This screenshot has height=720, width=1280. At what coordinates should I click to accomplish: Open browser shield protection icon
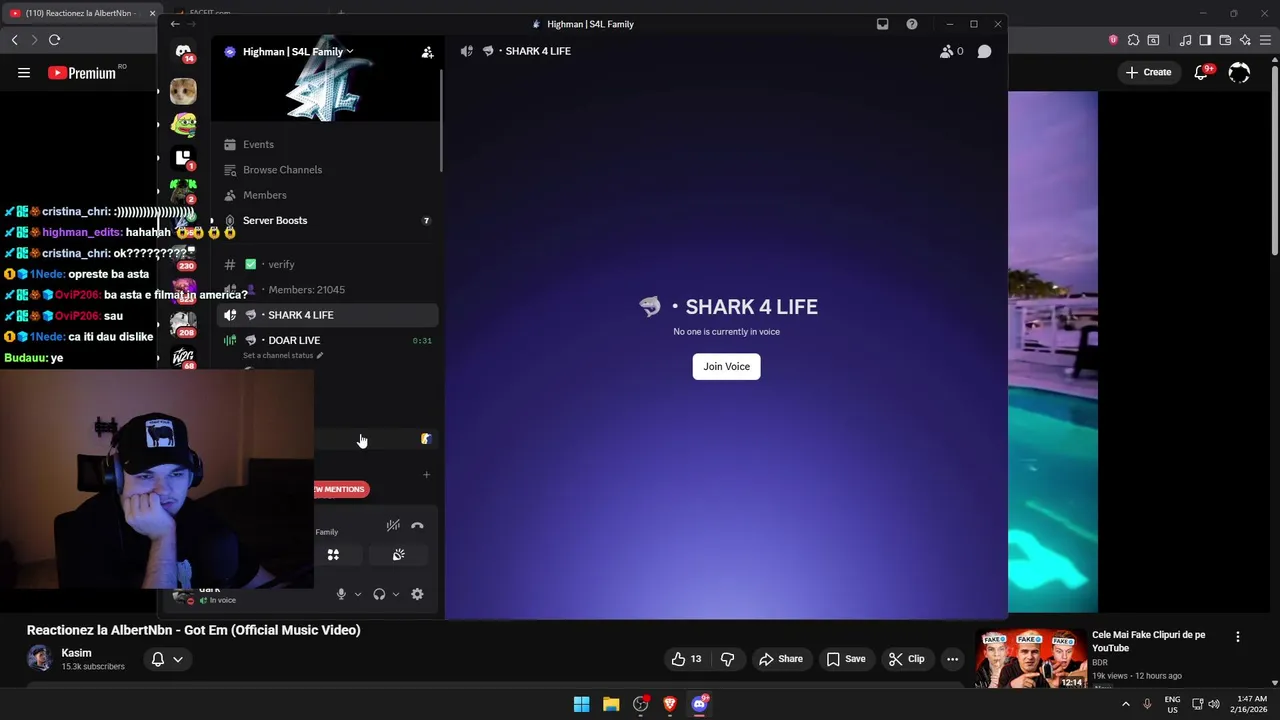[1113, 40]
